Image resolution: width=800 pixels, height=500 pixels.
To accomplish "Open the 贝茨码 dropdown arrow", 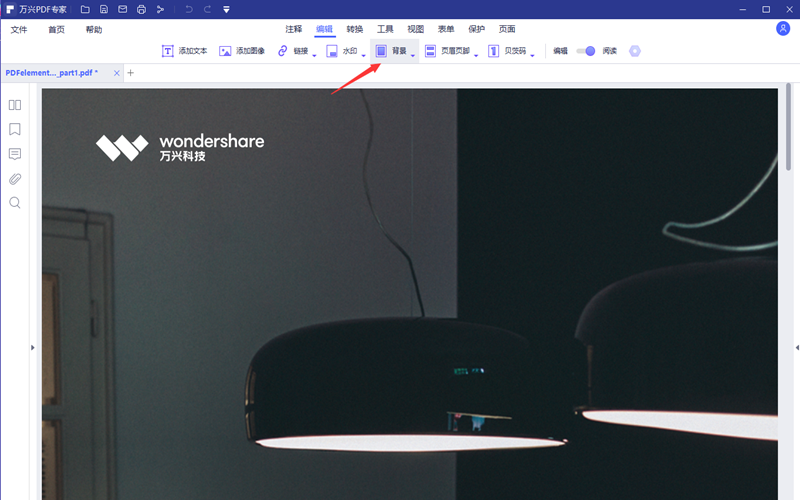I will coord(533,54).
